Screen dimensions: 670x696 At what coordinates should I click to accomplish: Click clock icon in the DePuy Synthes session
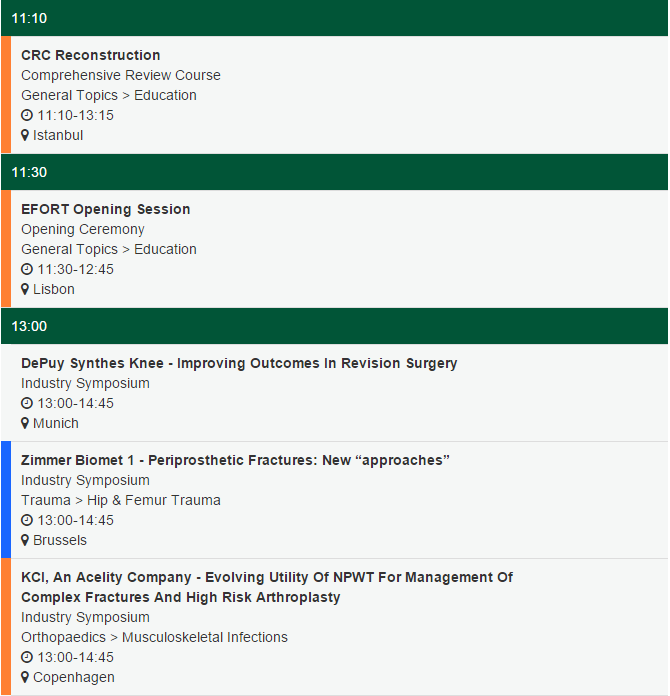[27, 403]
